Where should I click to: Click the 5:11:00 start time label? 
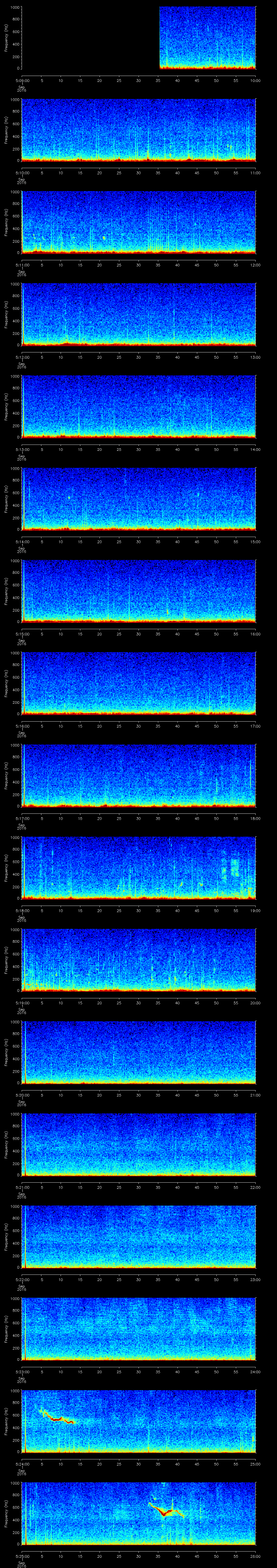(22, 265)
